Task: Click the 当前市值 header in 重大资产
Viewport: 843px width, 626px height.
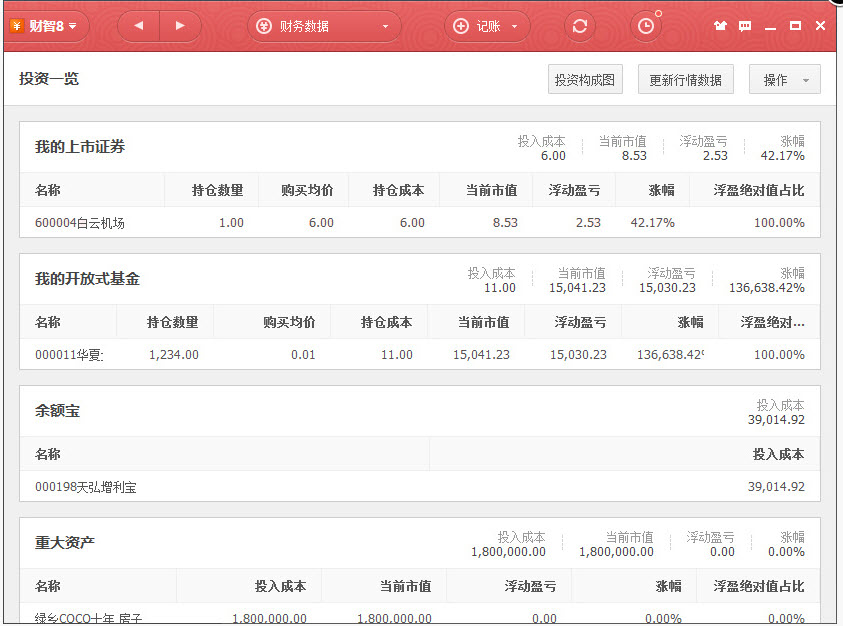Action: pos(406,586)
